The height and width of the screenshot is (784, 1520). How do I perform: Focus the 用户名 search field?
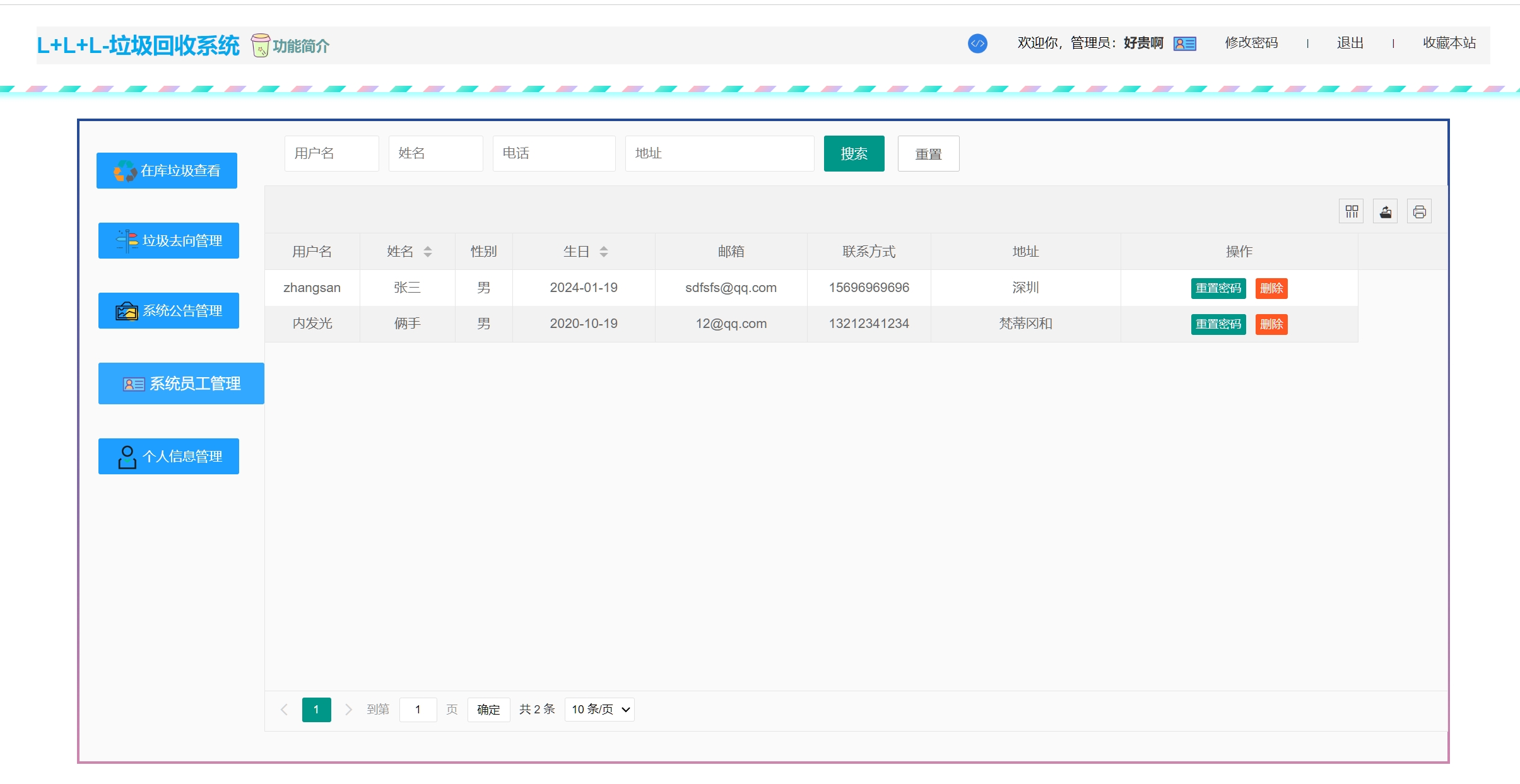tap(332, 153)
